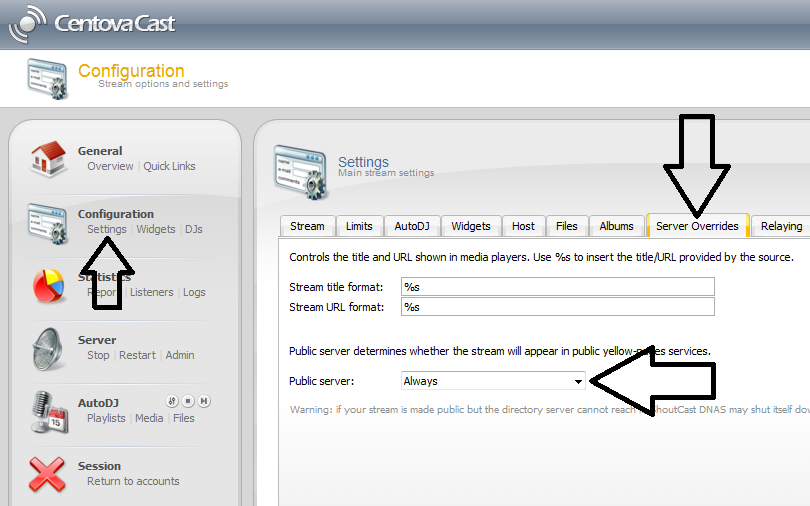Click the Session section heading
The width and height of the screenshot is (810, 506).
click(99, 466)
